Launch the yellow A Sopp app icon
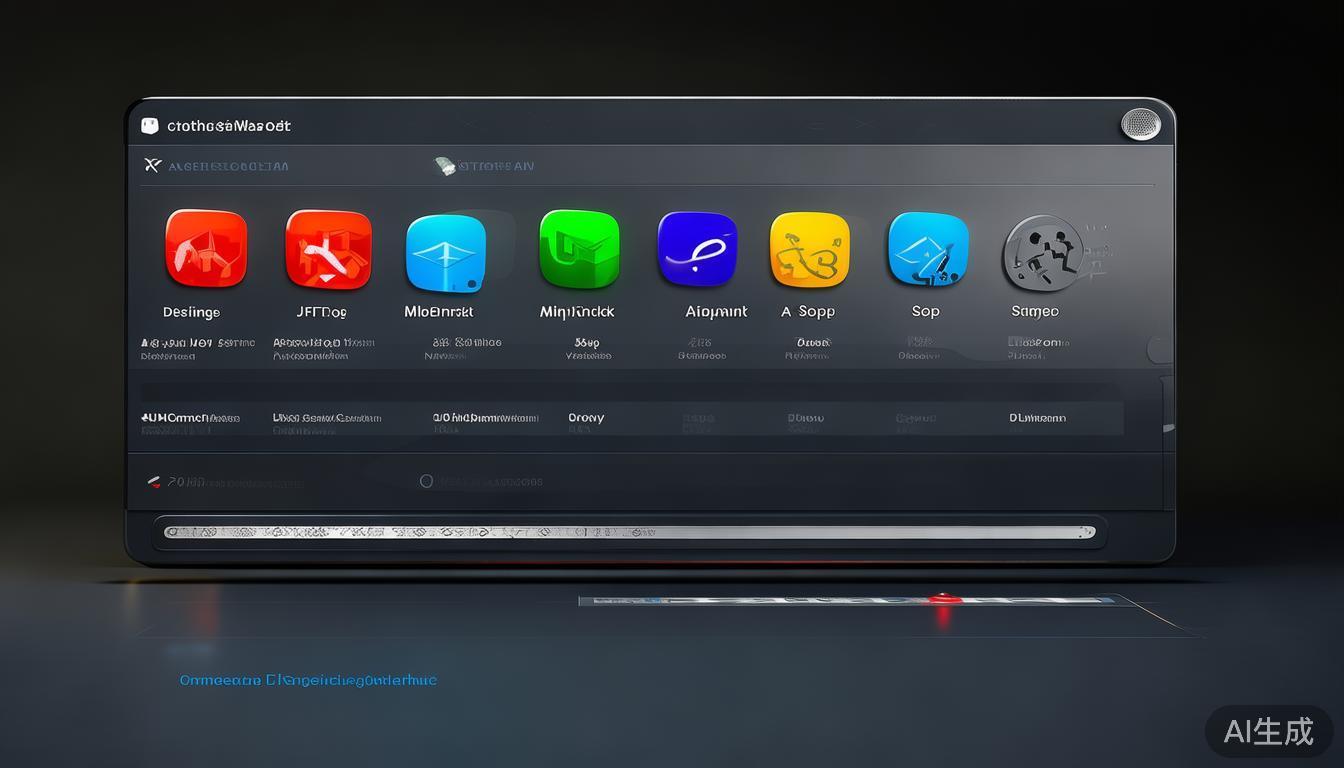 point(809,250)
